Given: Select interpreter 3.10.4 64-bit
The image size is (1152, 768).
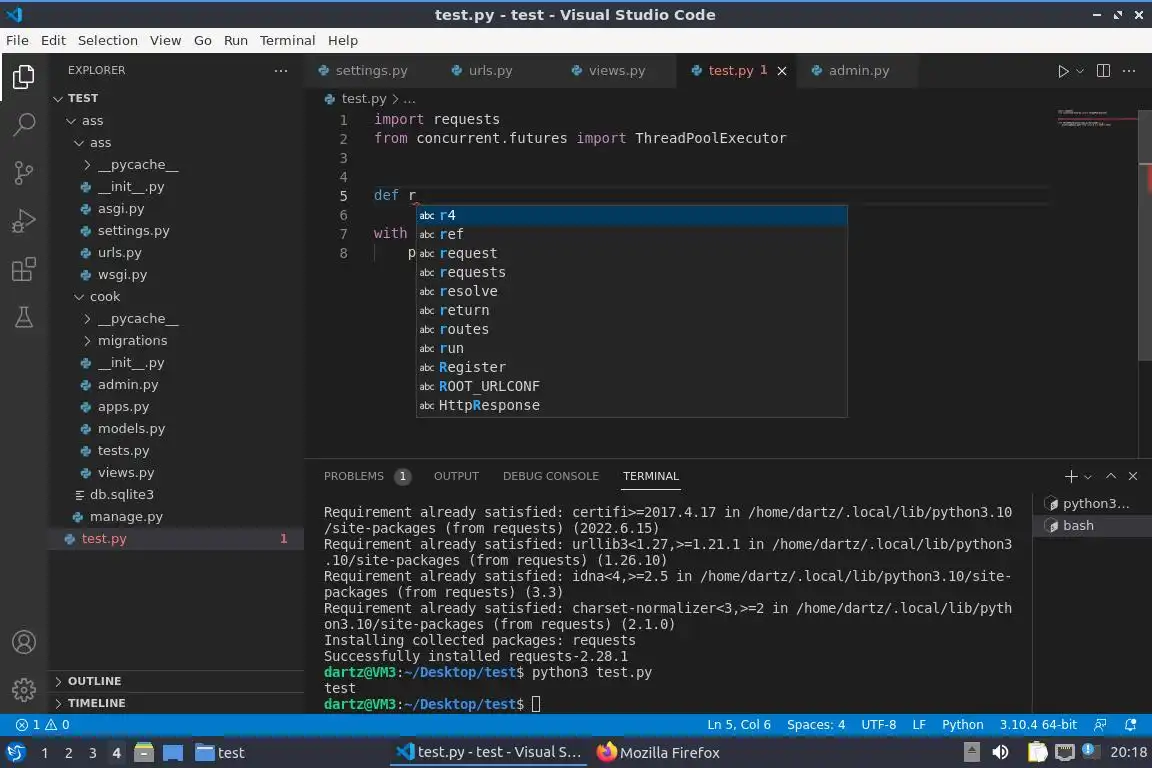Looking at the screenshot, I should click(x=1037, y=725).
